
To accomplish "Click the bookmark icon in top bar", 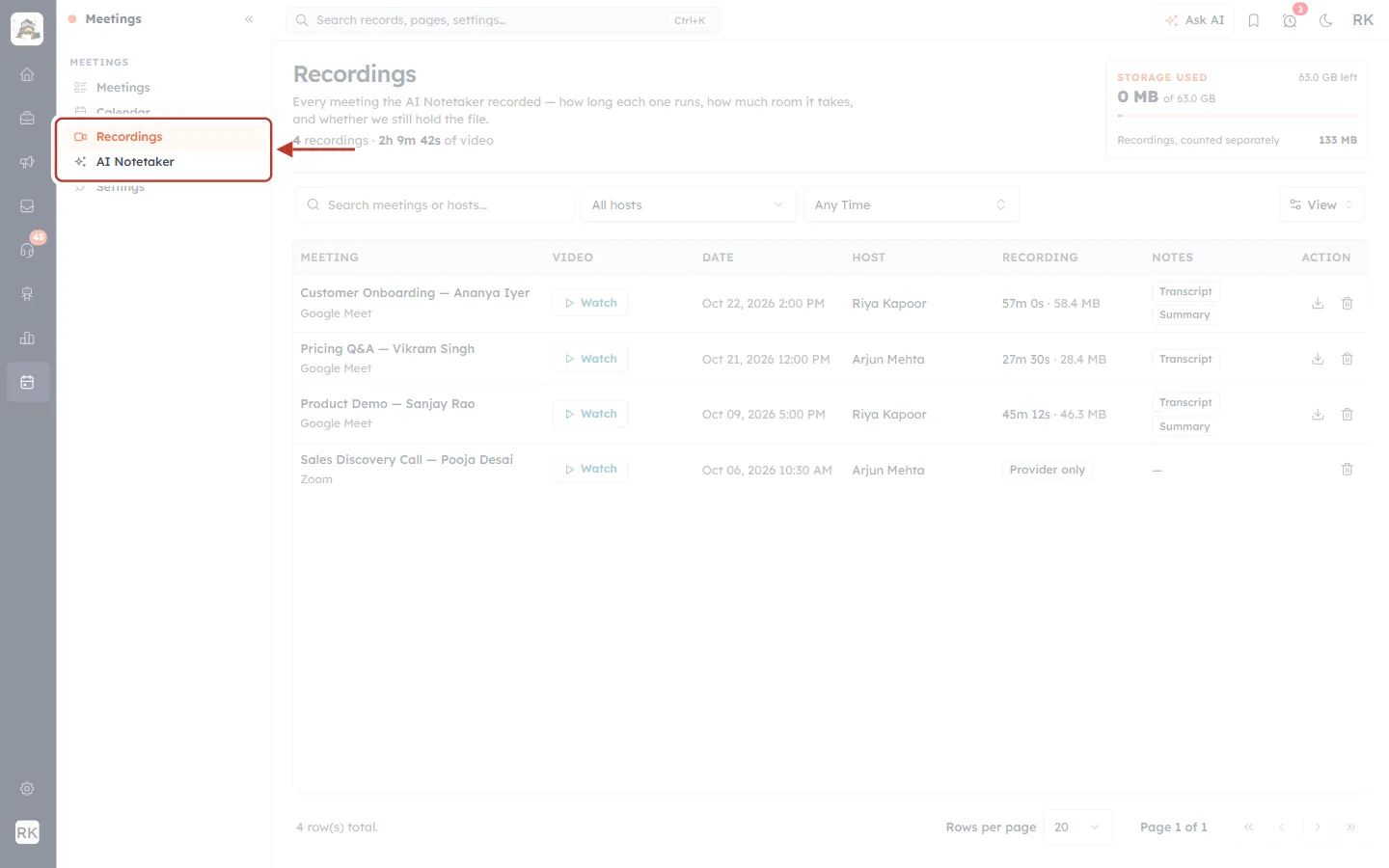I will 1254,20.
